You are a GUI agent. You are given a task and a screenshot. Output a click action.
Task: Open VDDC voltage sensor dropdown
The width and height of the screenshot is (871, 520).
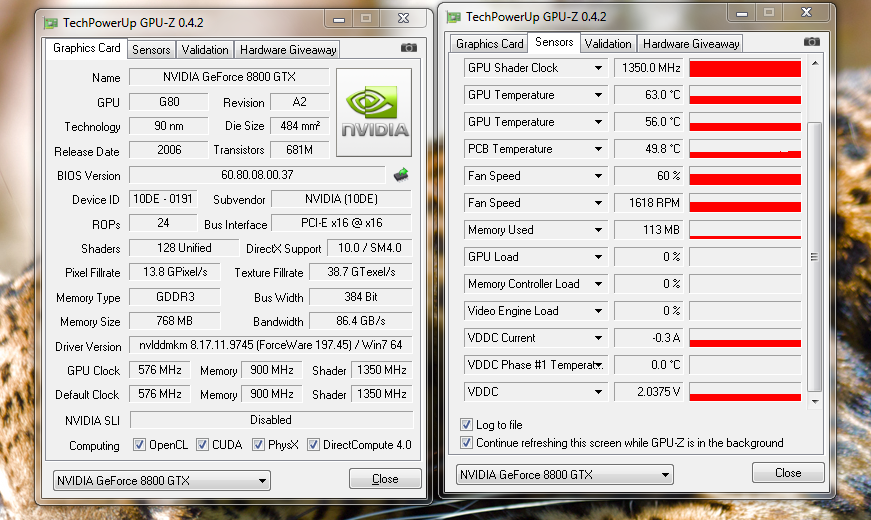click(598, 392)
